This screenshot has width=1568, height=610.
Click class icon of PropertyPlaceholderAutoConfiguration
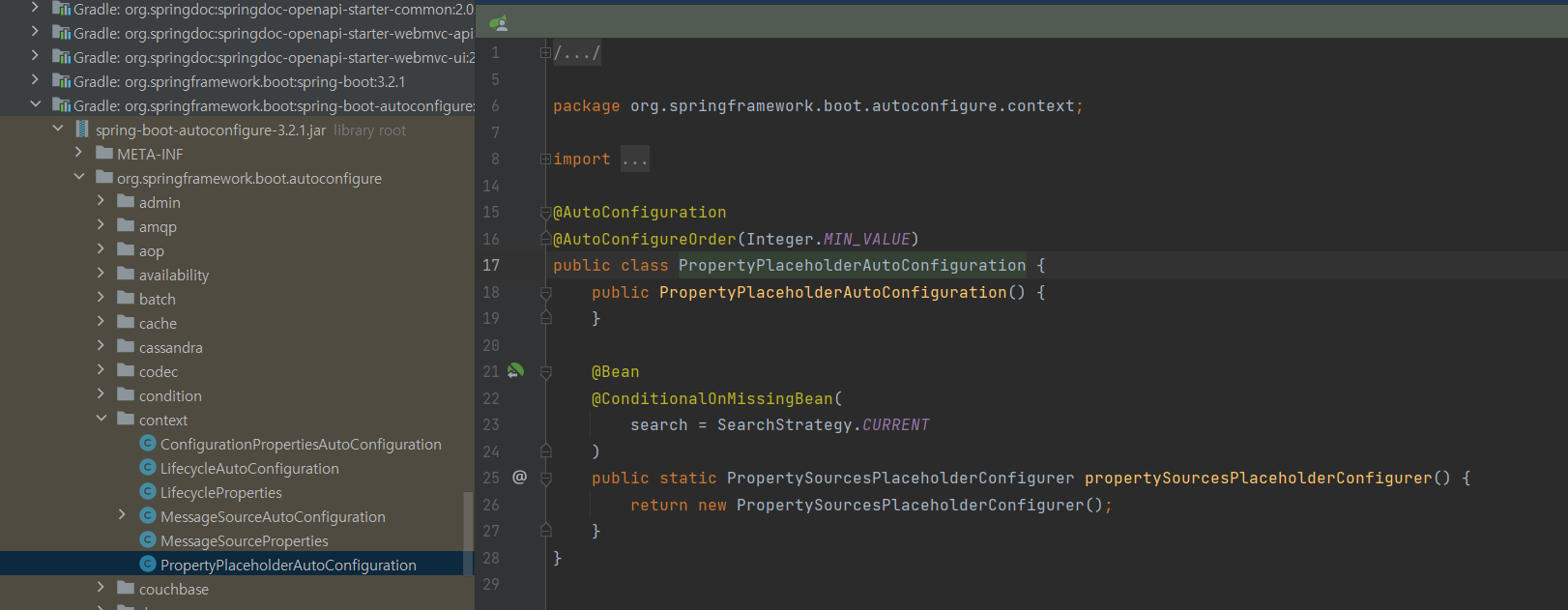(x=148, y=564)
